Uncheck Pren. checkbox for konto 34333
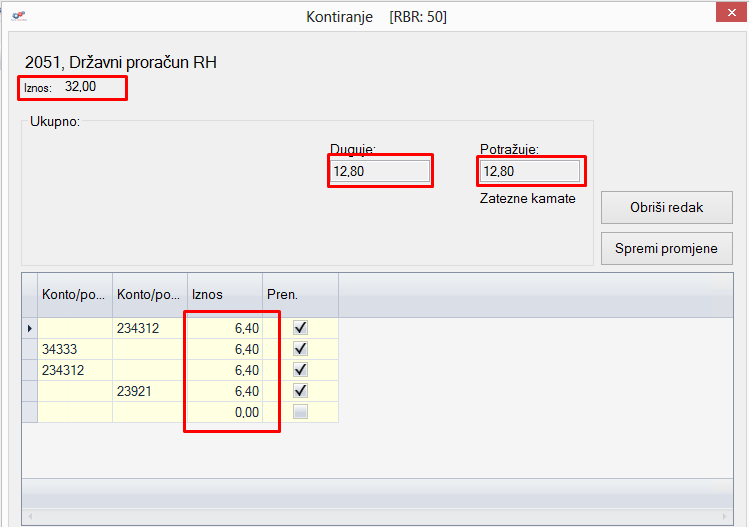The height and width of the screenshot is (527, 749). [x=300, y=349]
